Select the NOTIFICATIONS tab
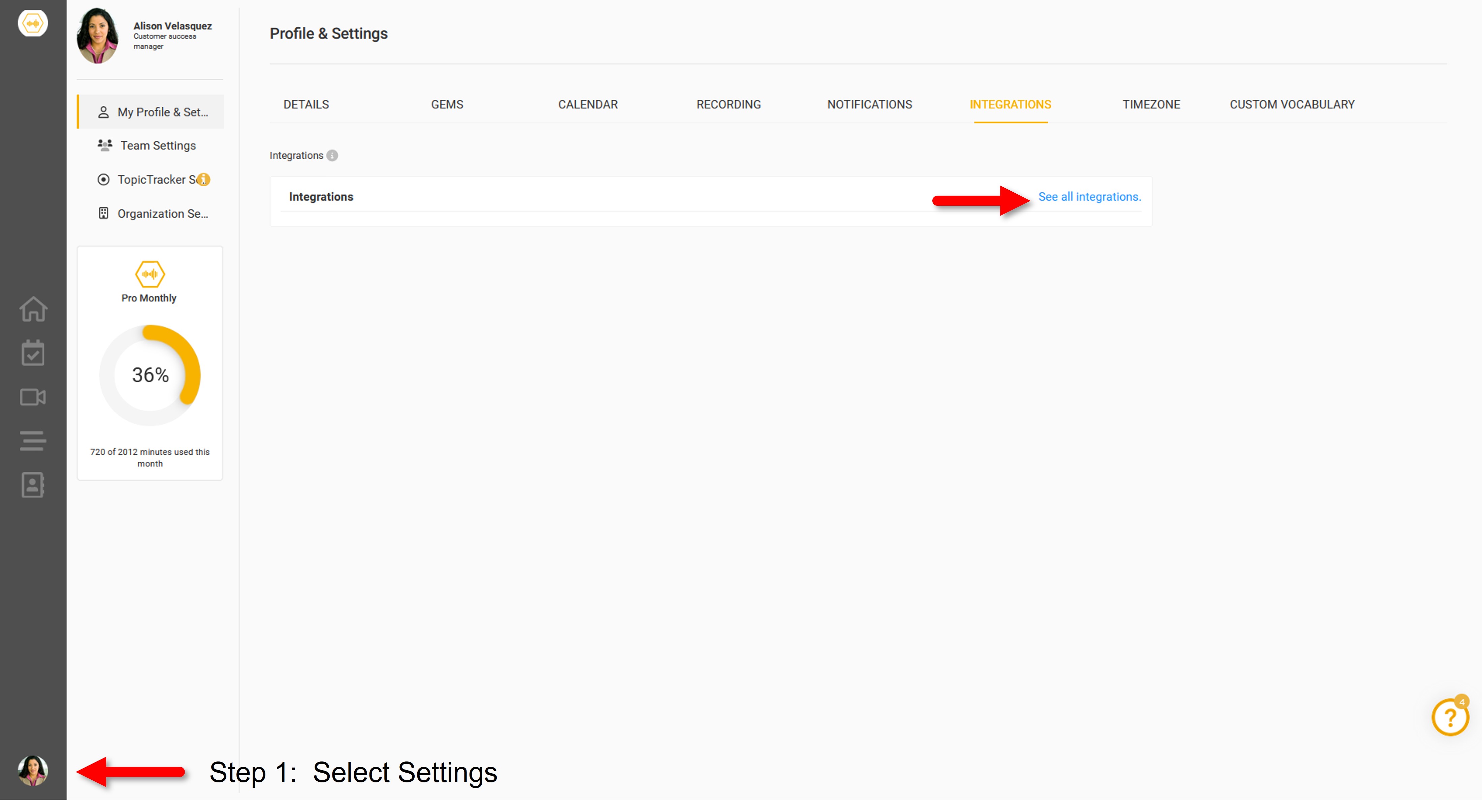Viewport: 1482px width, 812px height. tap(869, 105)
